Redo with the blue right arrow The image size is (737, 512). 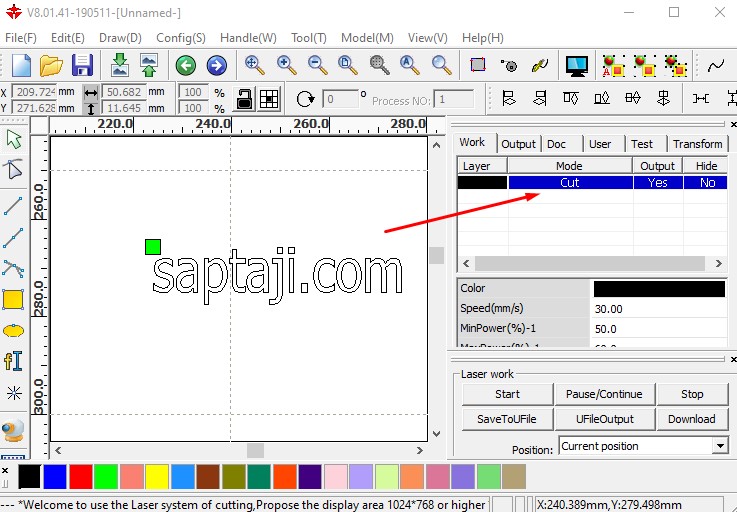(x=216, y=65)
